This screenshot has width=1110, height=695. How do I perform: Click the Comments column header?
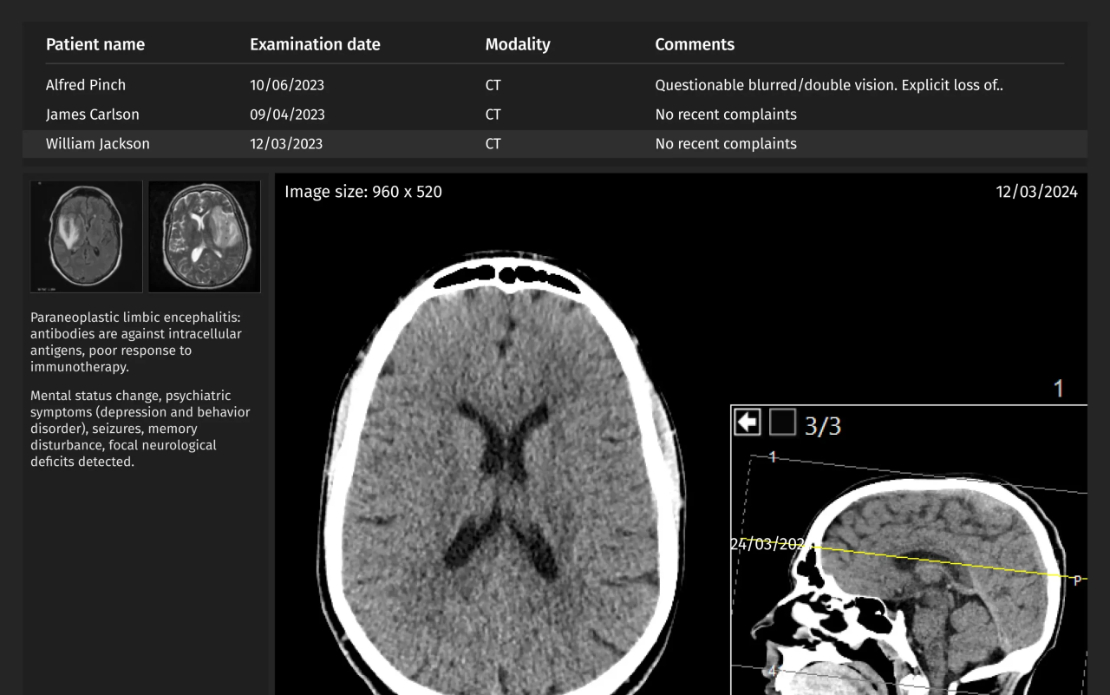tap(694, 45)
